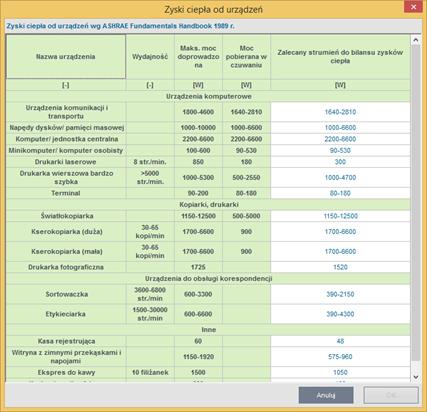The image size is (427, 412).
Task: Select recommended value 390-2150 for Sortowaczka
Action: coord(340,294)
